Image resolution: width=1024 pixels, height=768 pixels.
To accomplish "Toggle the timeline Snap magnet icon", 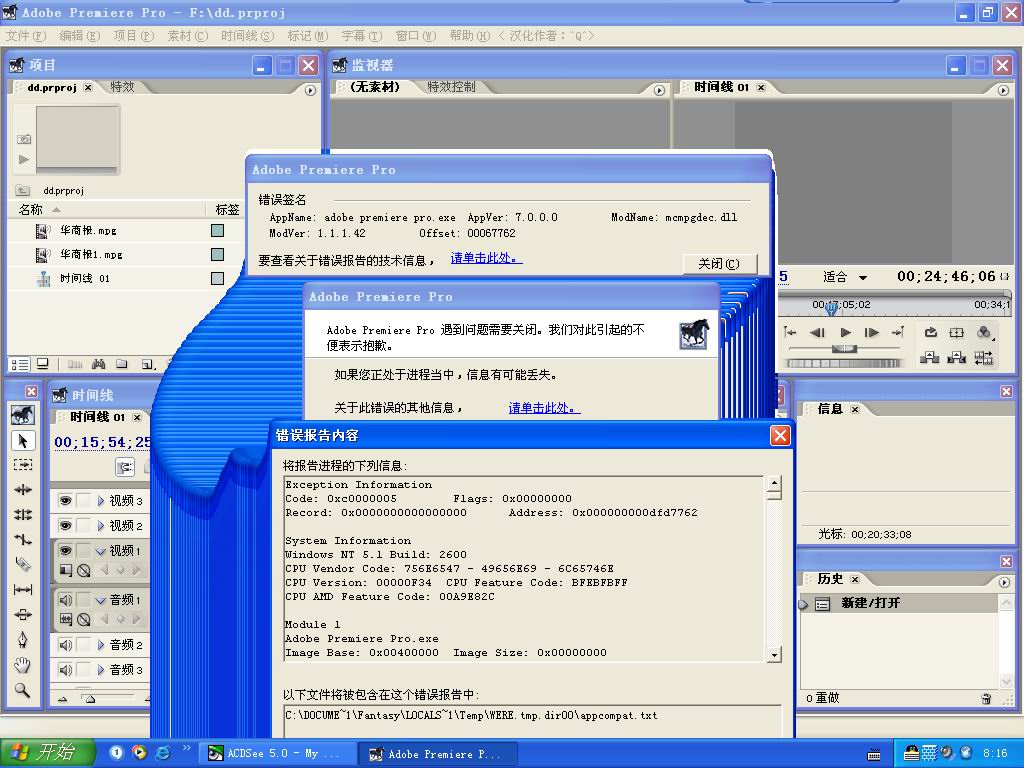I will [x=125, y=466].
